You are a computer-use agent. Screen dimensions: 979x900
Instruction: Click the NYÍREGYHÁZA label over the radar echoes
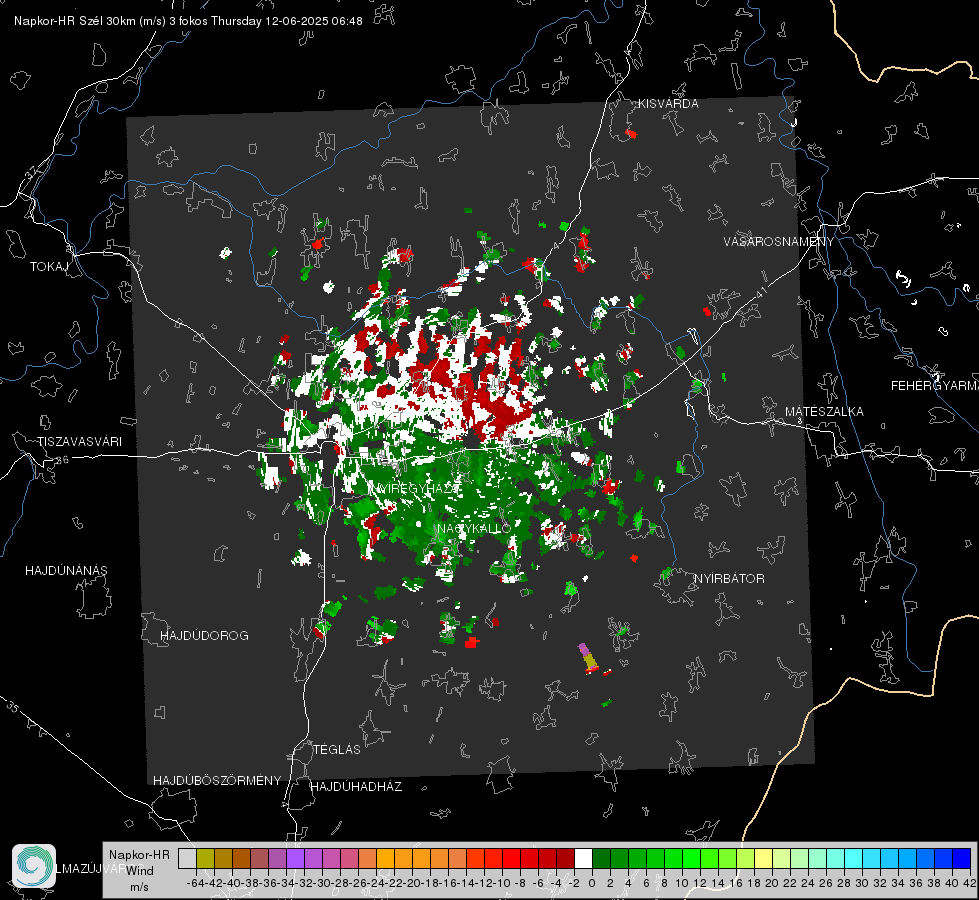[x=415, y=488]
